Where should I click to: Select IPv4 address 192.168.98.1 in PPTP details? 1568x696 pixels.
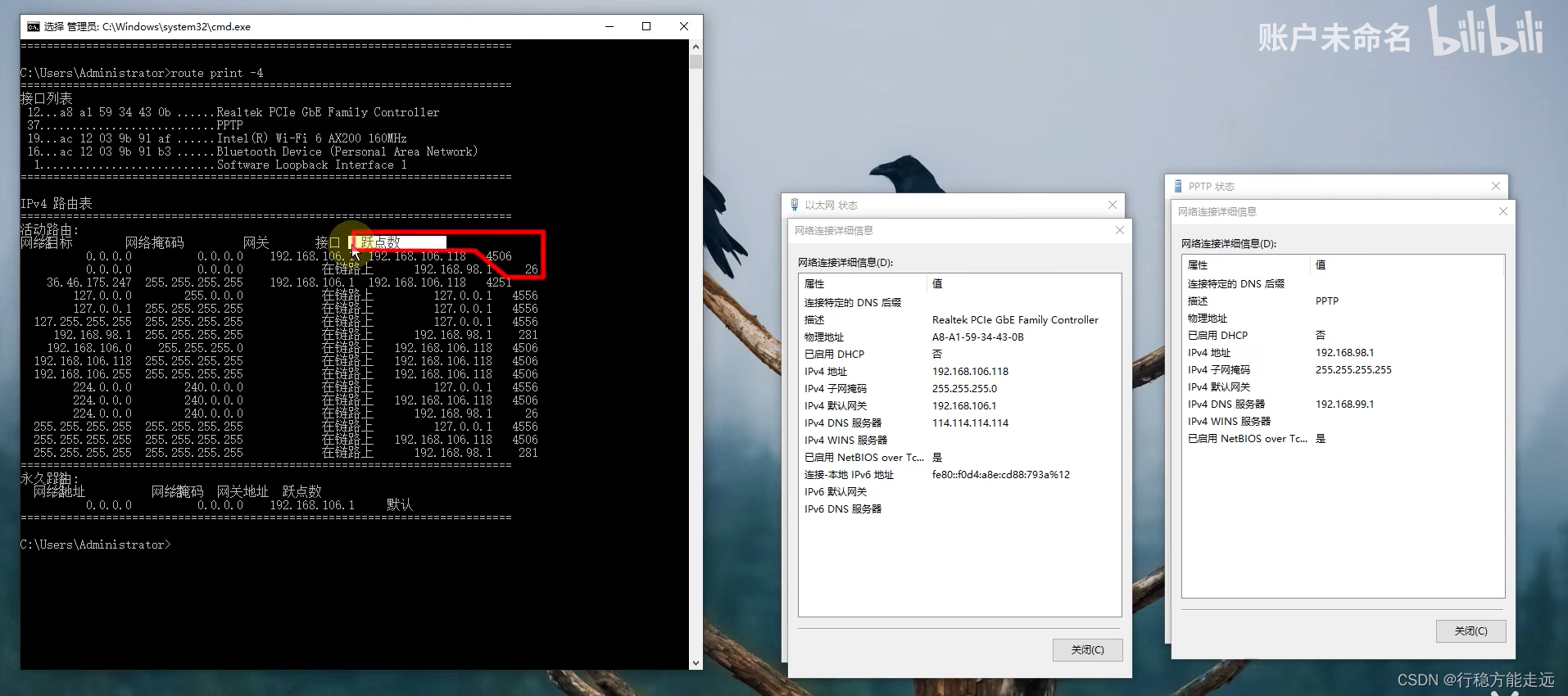pos(1344,353)
